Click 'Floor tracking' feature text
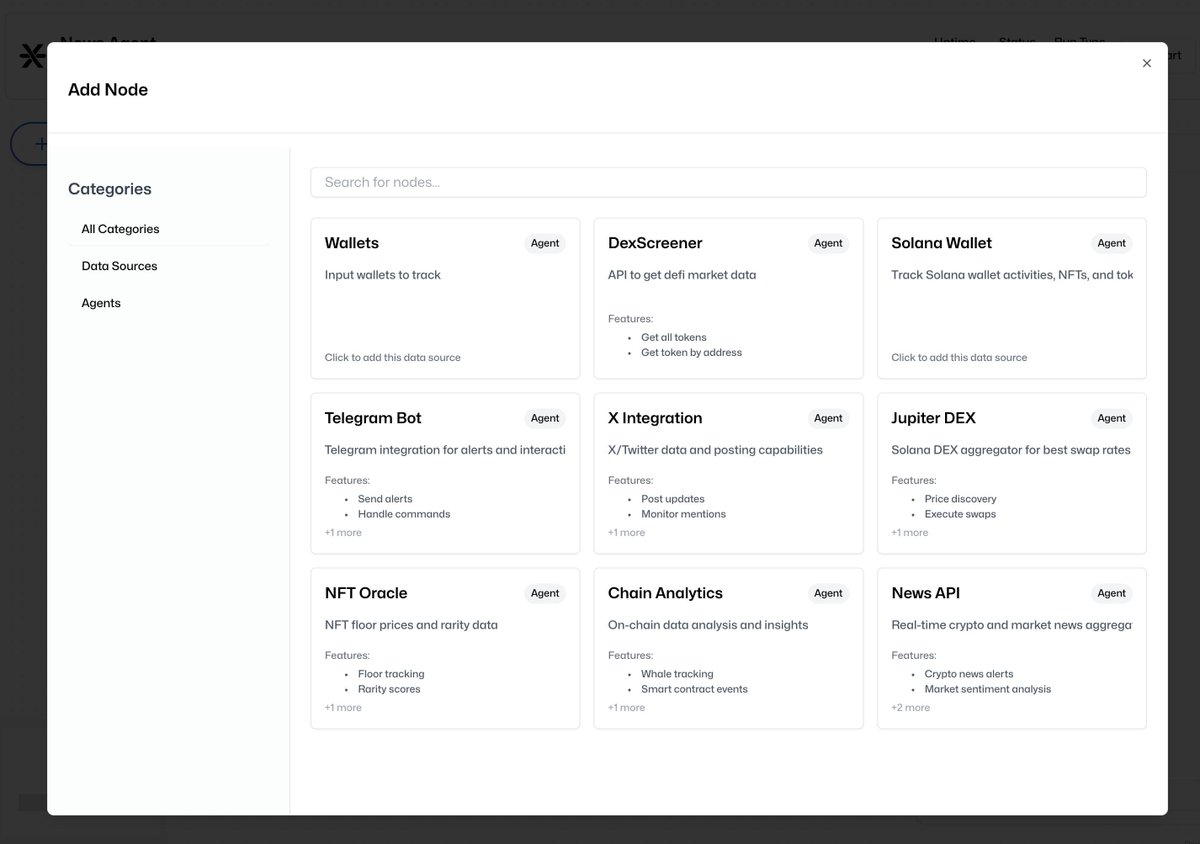The height and width of the screenshot is (844, 1200). (x=391, y=674)
